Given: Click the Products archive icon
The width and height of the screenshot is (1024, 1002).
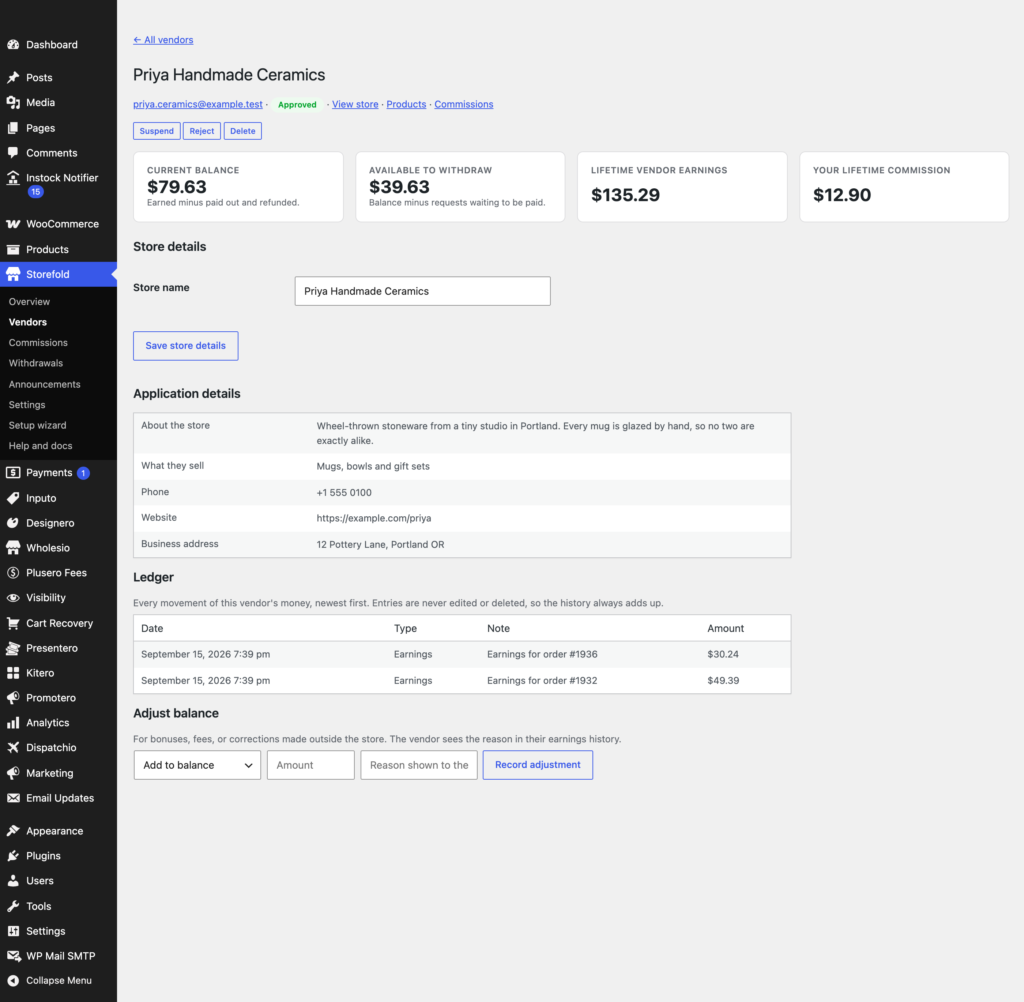Looking at the screenshot, I should click(x=13, y=250).
